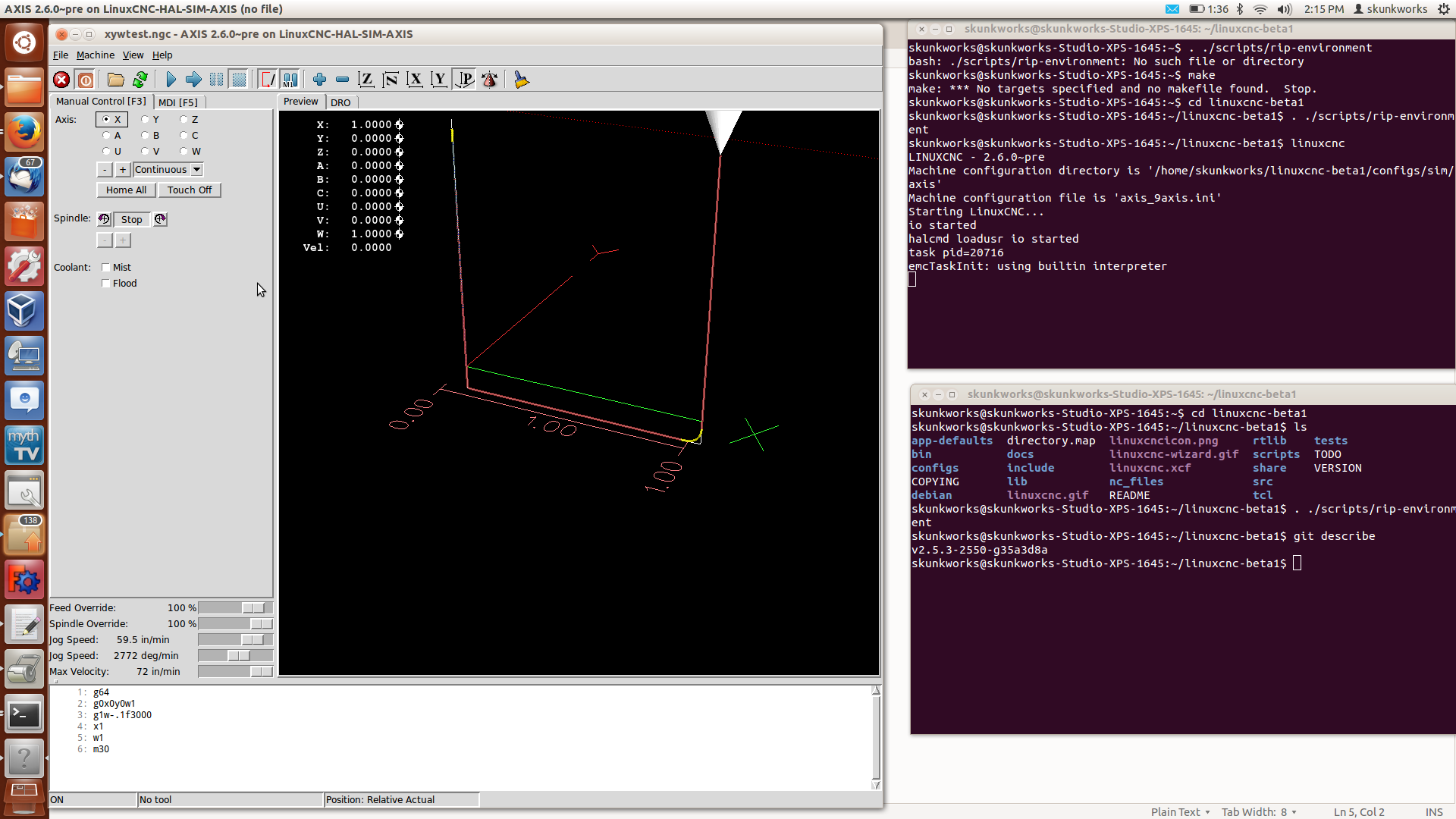
Task: Switch to the MDI [F5] tab
Action: [178, 102]
